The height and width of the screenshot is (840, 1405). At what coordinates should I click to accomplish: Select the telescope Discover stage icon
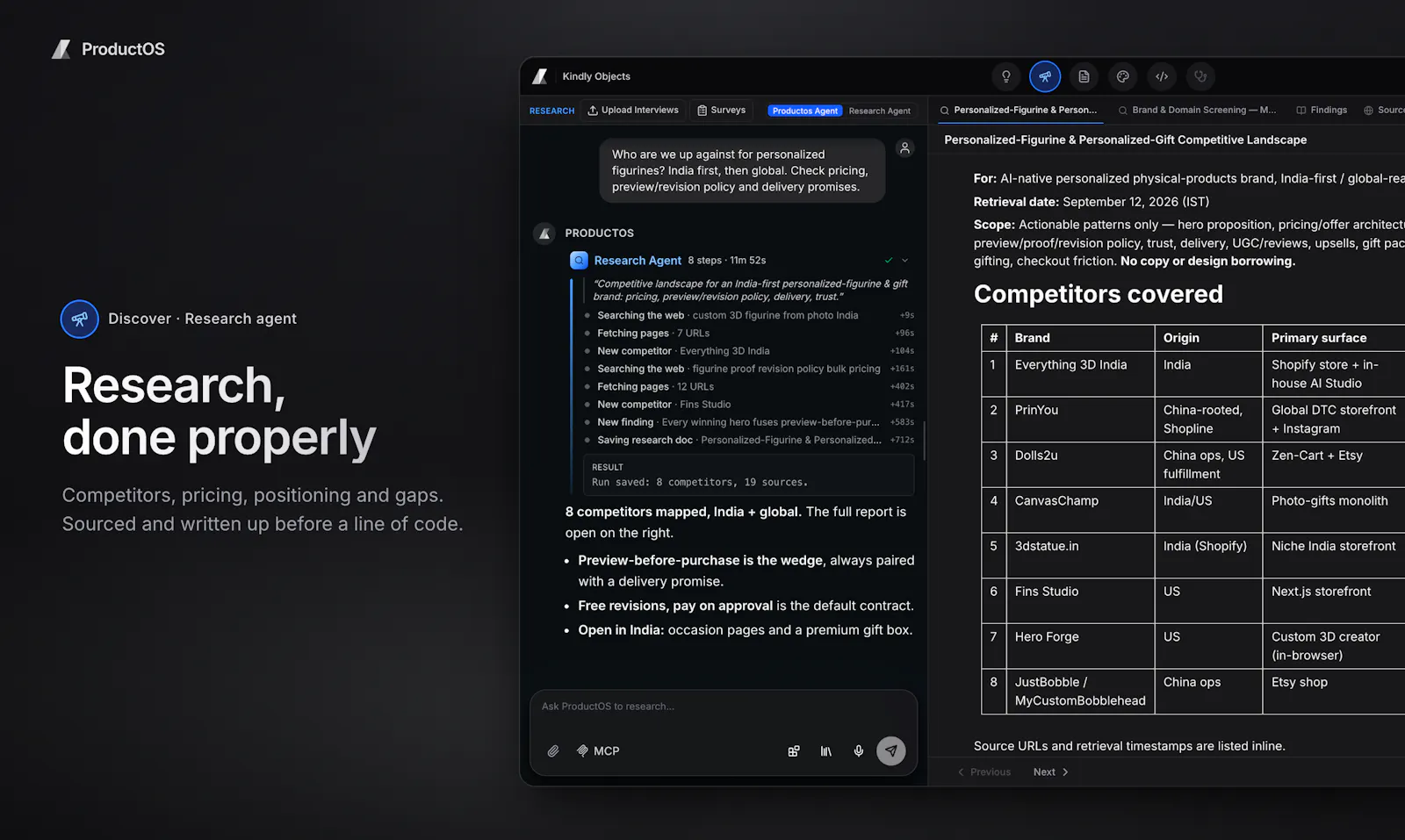pos(1045,76)
